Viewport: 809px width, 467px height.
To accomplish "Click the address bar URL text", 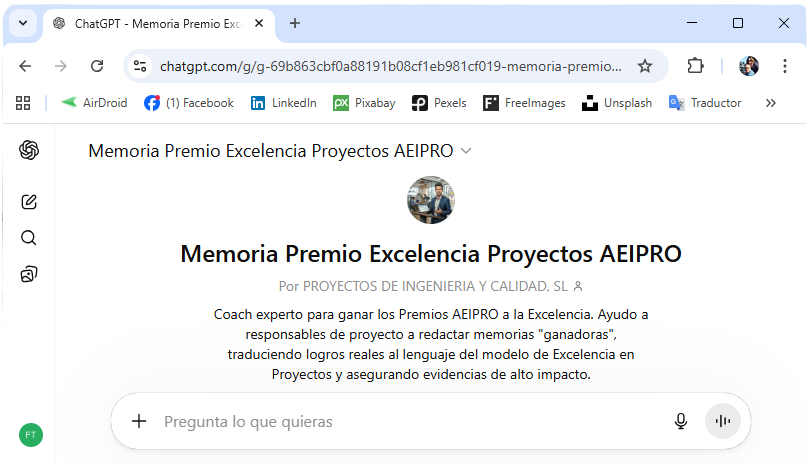I will 391,67.
